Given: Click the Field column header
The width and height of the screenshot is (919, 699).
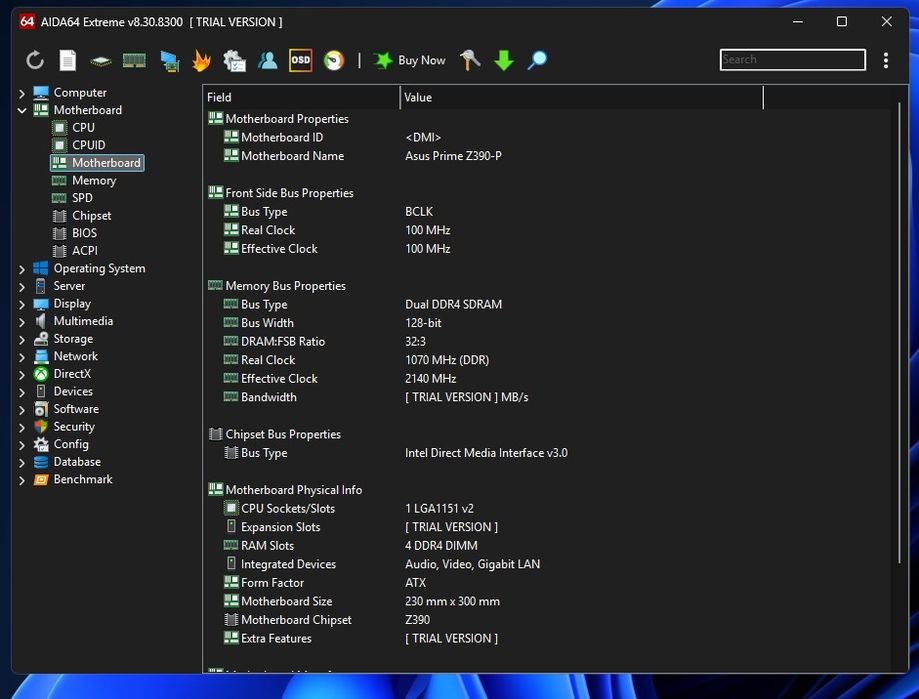Looking at the screenshot, I should [x=301, y=97].
